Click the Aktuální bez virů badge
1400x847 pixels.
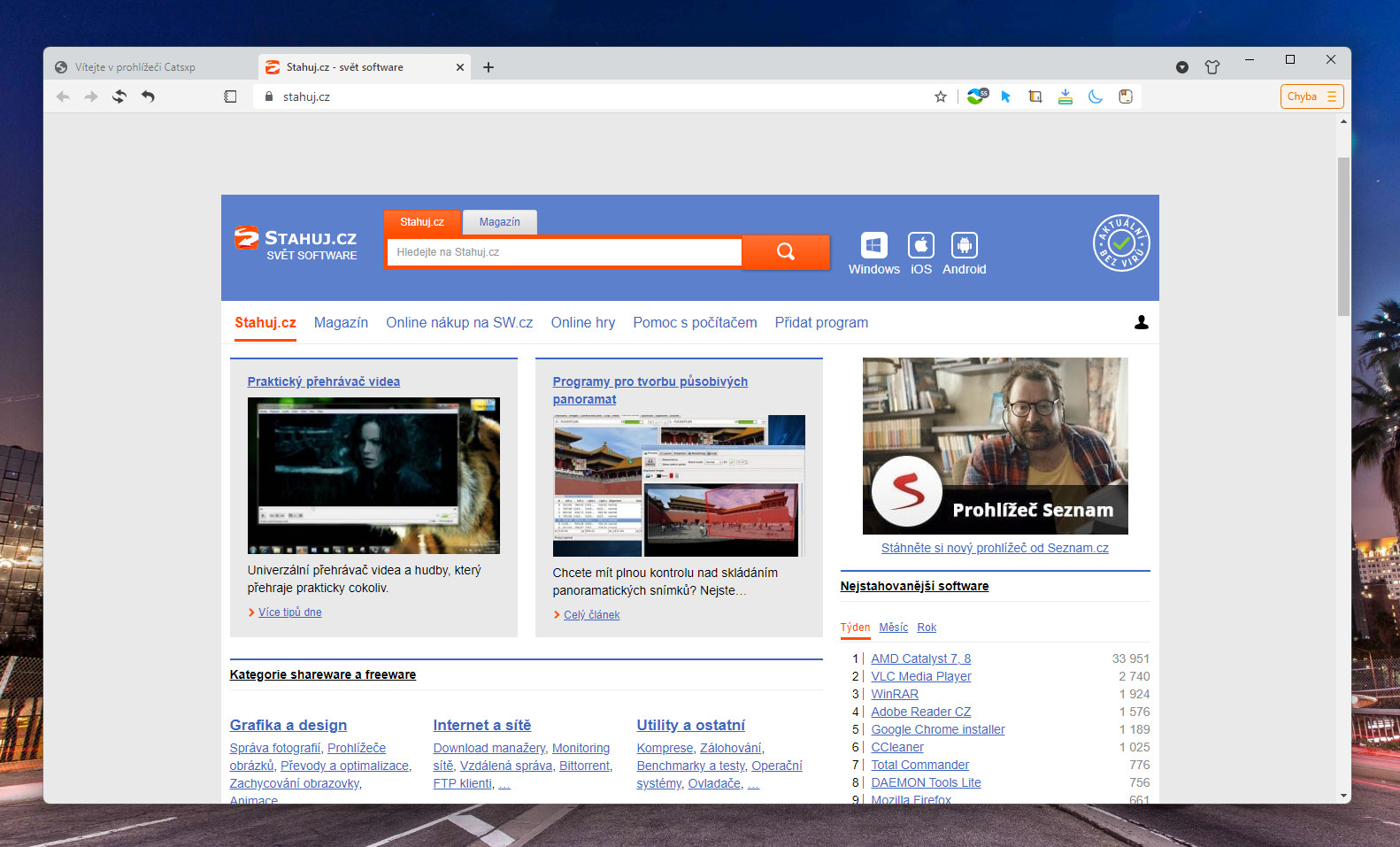pyautogui.click(x=1121, y=243)
